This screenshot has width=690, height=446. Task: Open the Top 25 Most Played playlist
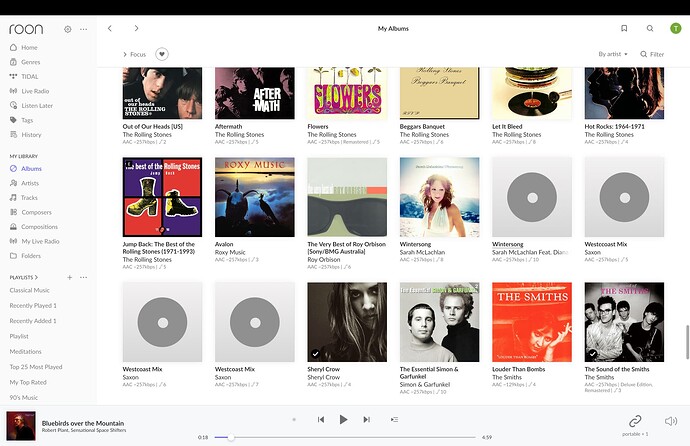click(36, 367)
